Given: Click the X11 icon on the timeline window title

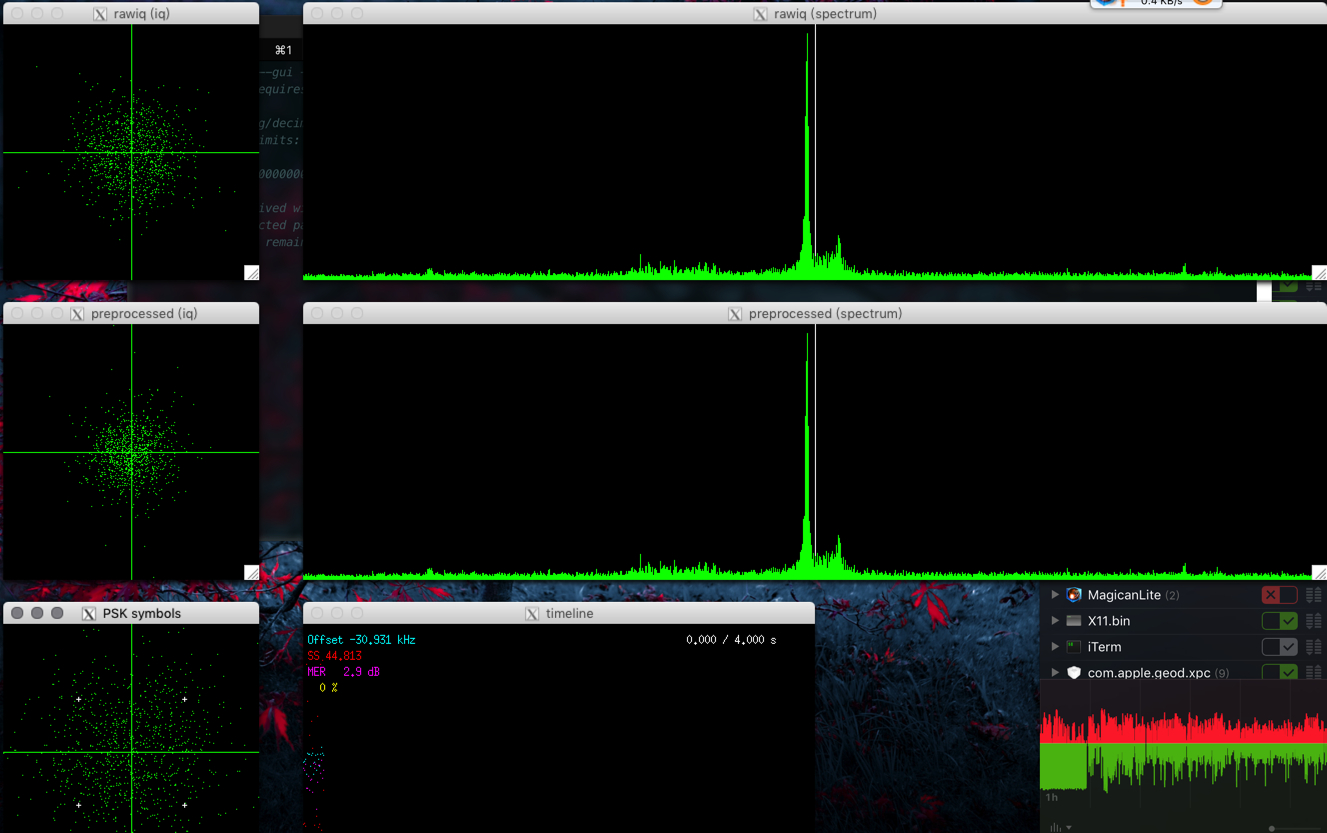Looking at the screenshot, I should 531,613.
